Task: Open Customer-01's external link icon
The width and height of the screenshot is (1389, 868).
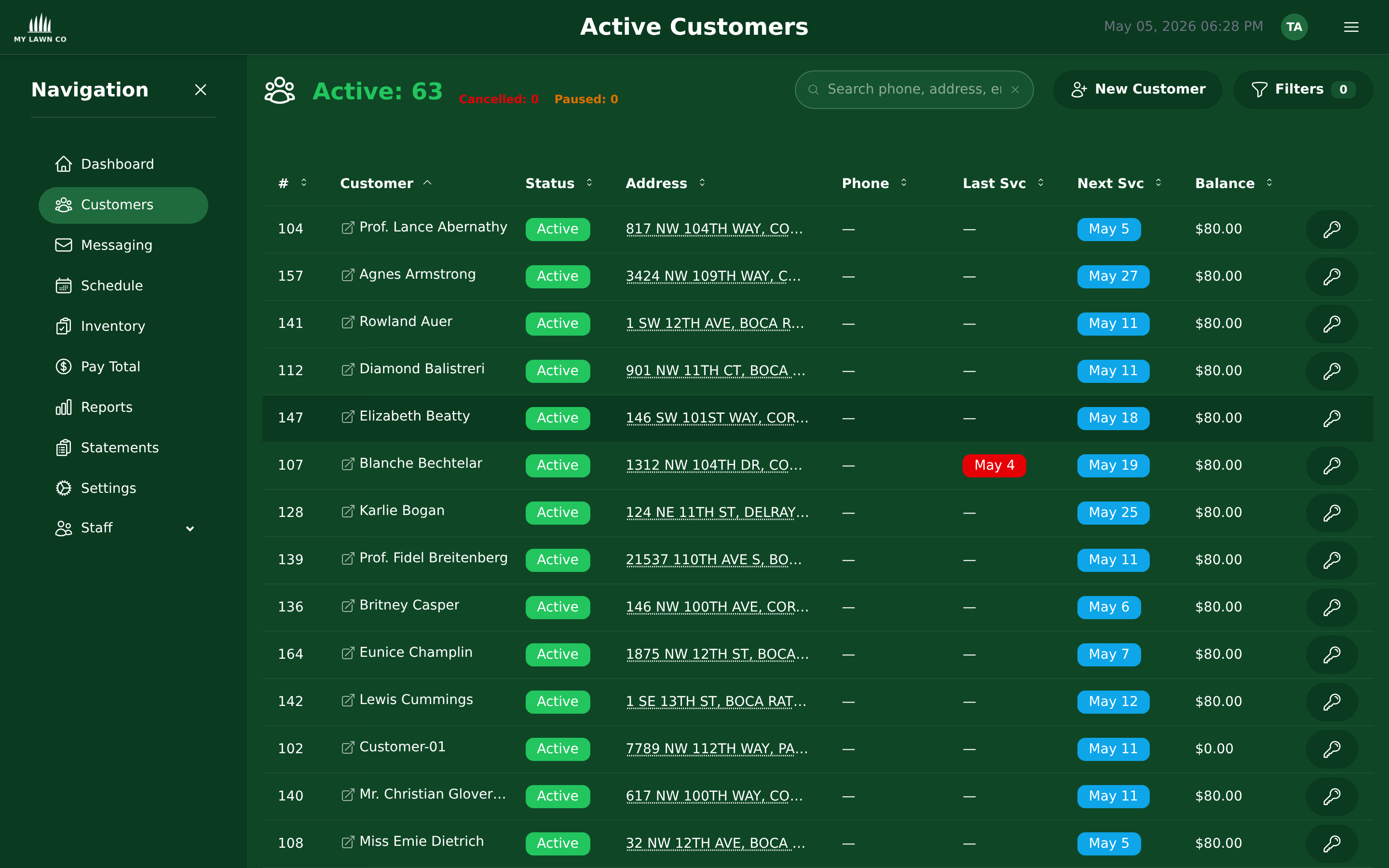Action: coord(347,747)
